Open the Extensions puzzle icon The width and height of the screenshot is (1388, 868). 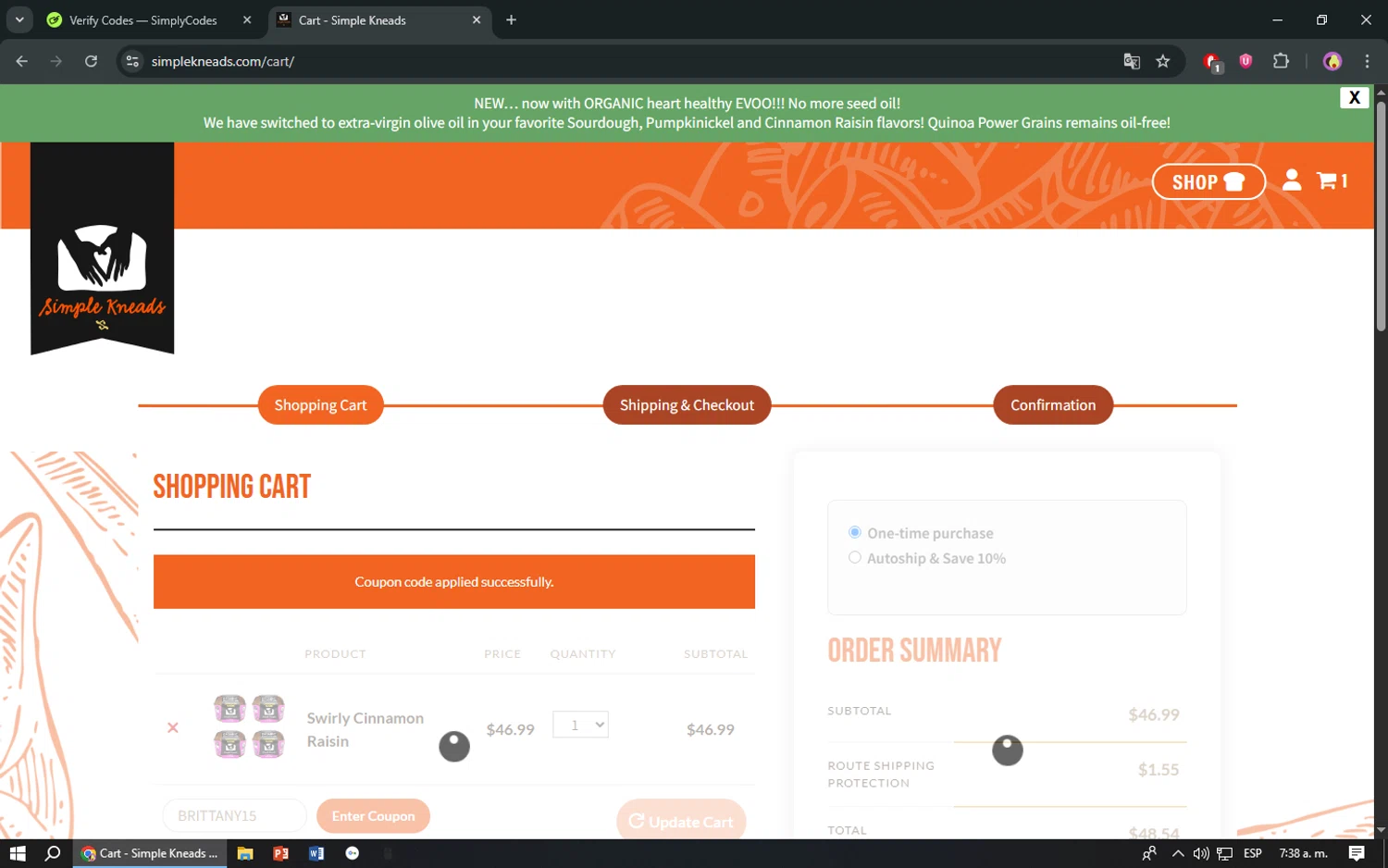point(1281,61)
